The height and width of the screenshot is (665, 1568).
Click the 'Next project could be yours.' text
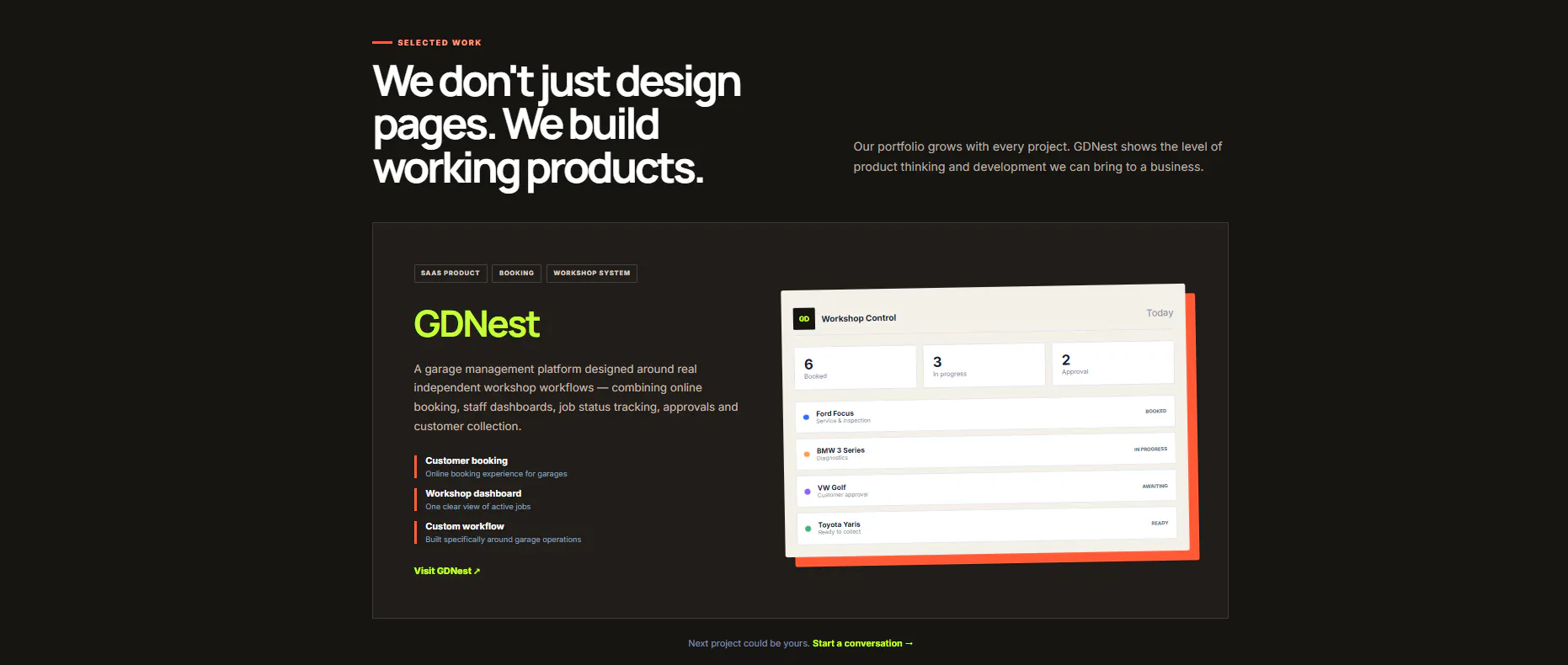pos(749,643)
